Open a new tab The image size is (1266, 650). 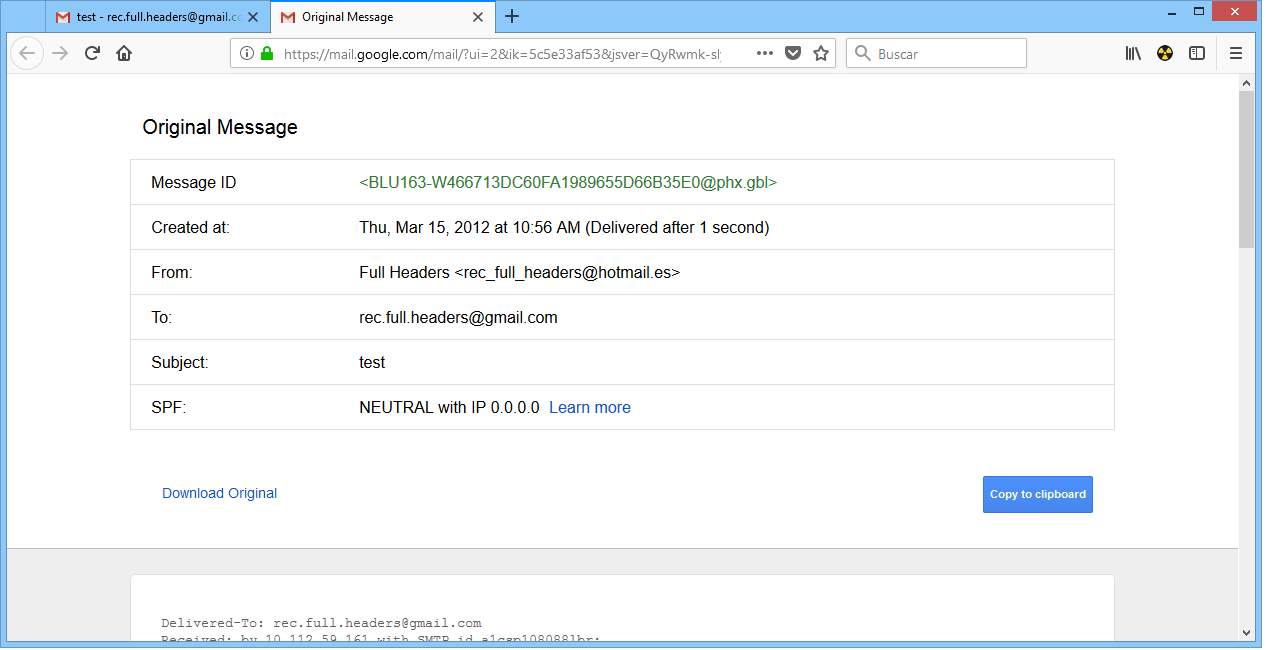(x=512, y=16)
